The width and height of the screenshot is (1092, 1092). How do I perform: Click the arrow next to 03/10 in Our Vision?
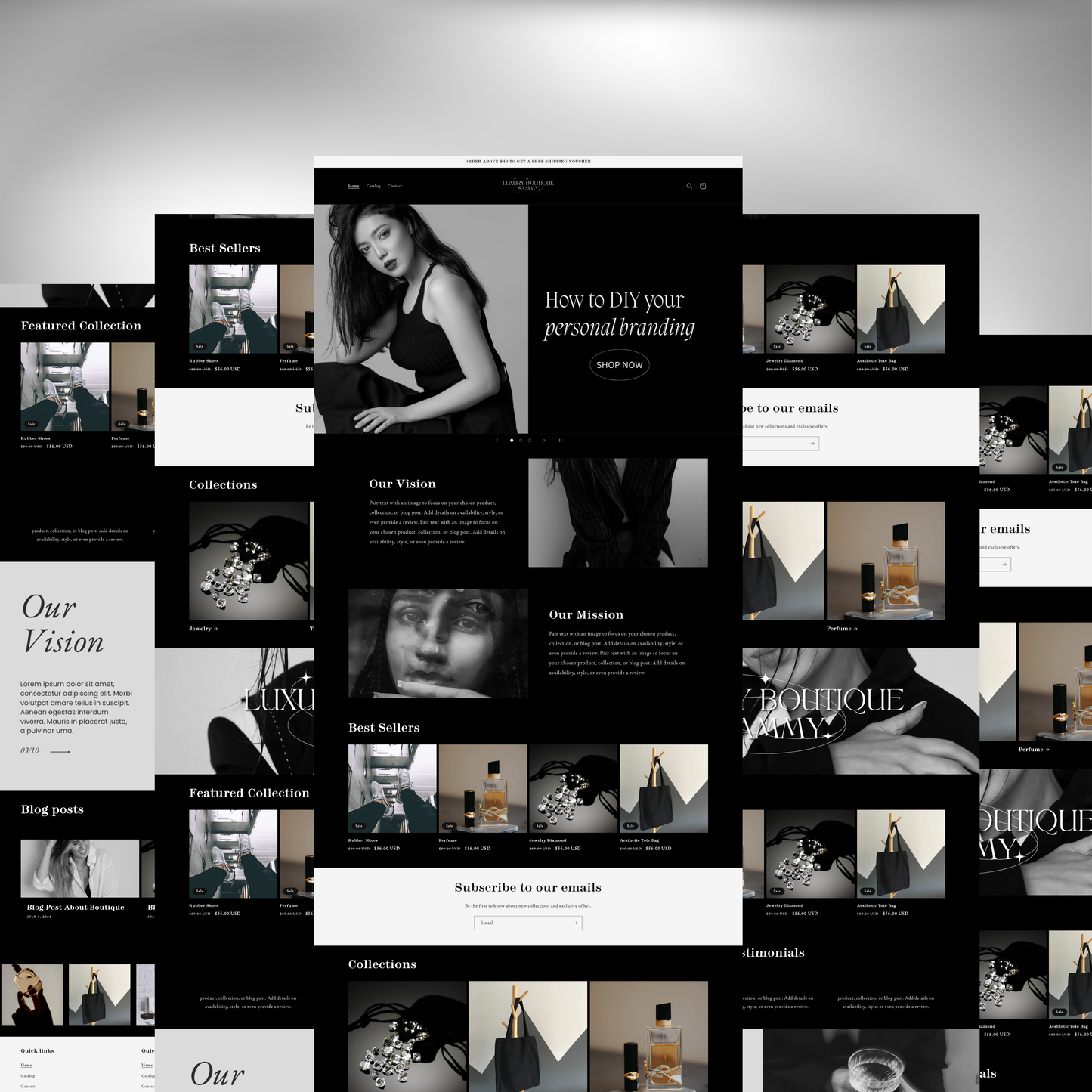[x=60, y=752]
